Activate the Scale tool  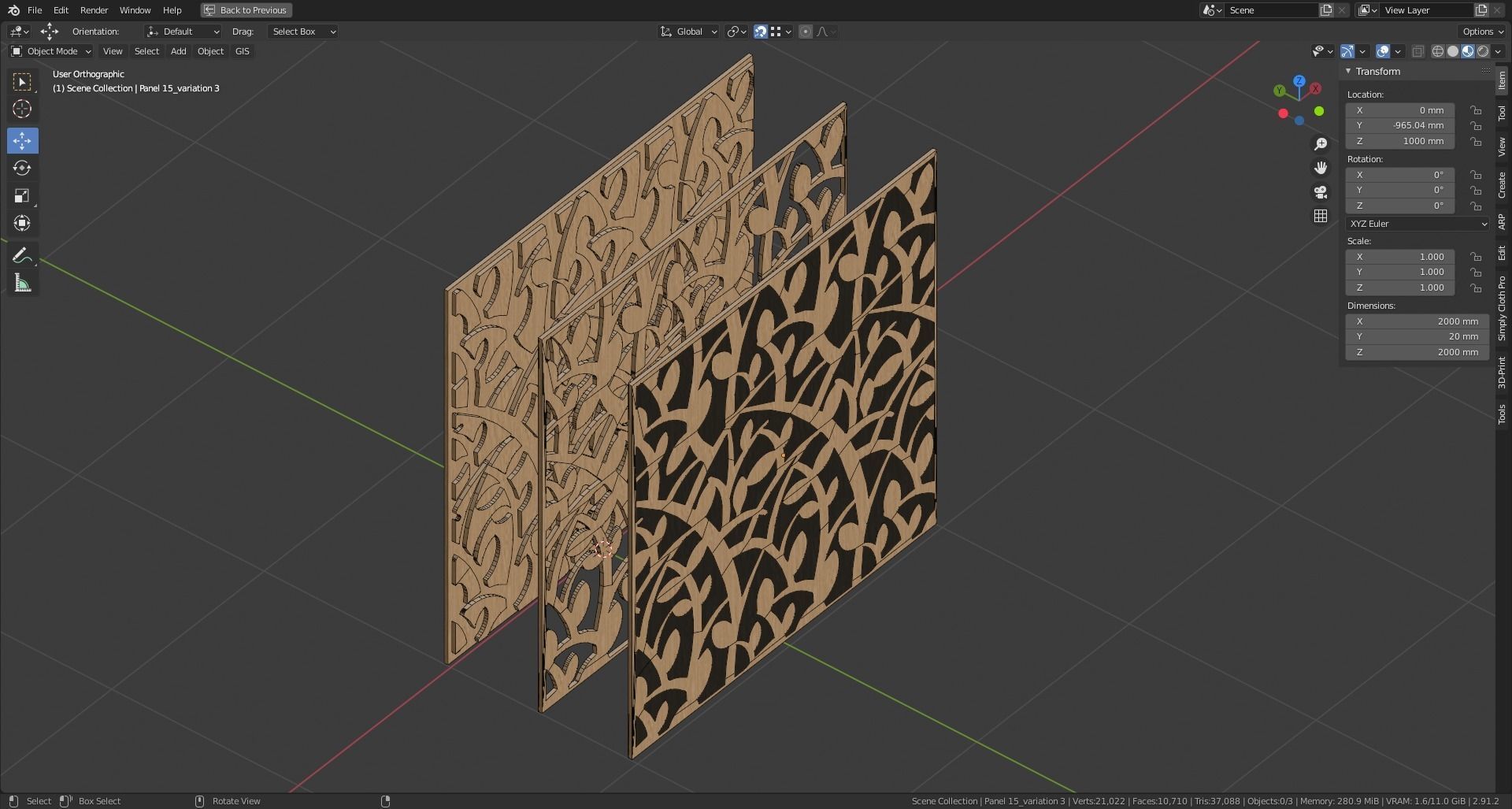[x=22, y=196]
